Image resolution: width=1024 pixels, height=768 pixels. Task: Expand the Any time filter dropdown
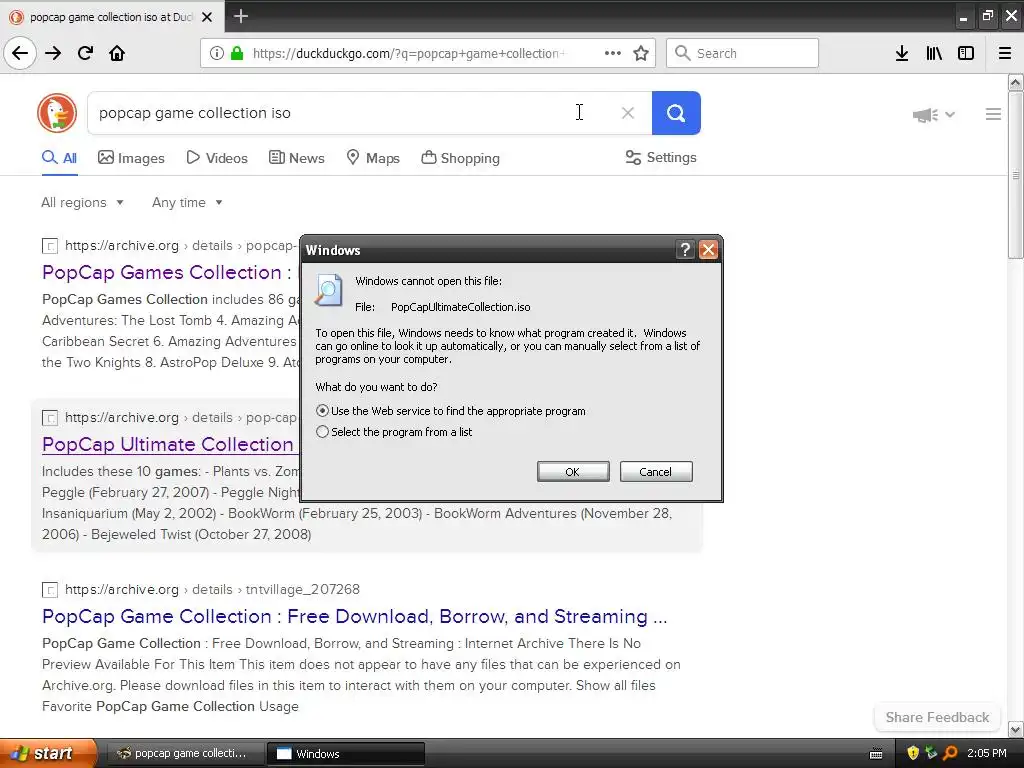coord(187,202)
